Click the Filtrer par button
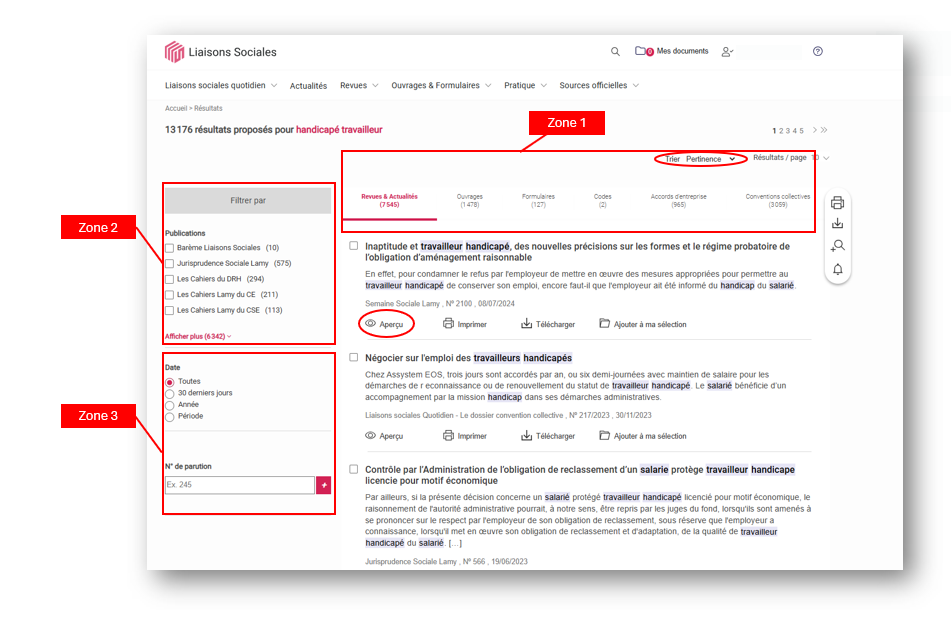The height and width of the screenshot is (626, 951). coord(248,201)
